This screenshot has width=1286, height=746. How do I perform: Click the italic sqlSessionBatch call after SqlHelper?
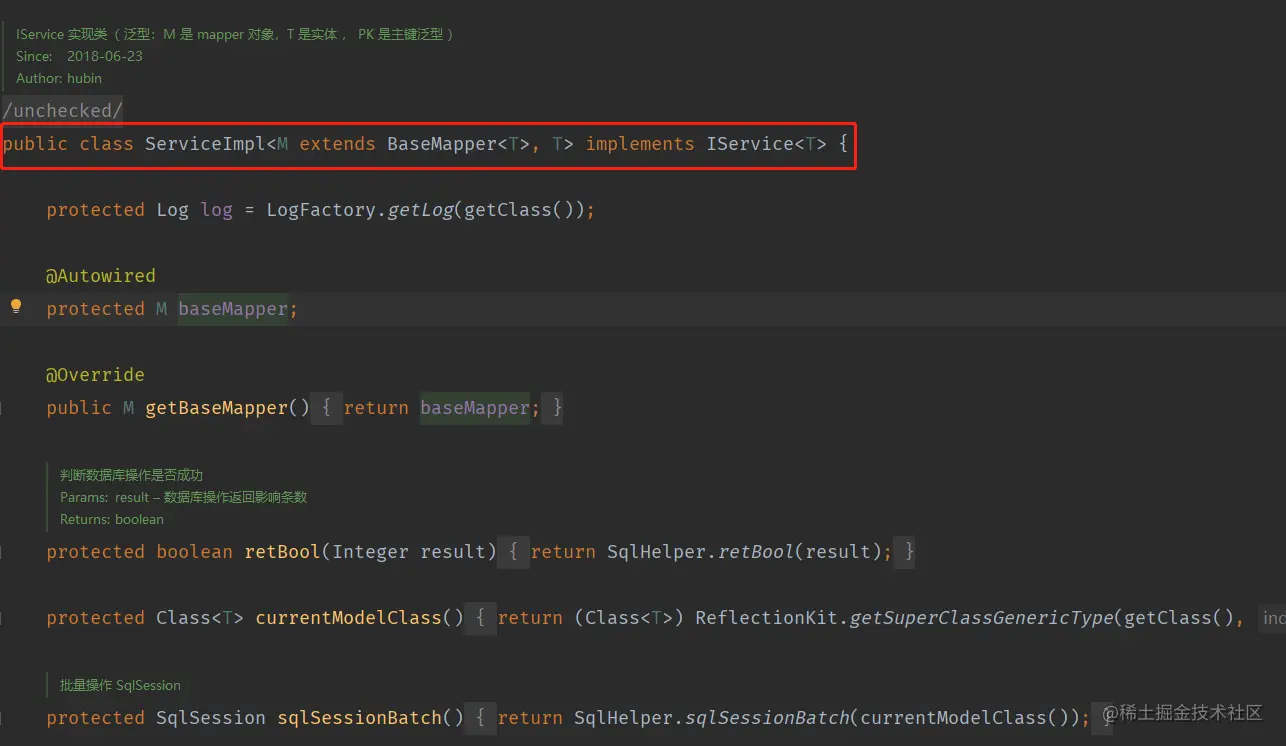(x=766, y=718)
